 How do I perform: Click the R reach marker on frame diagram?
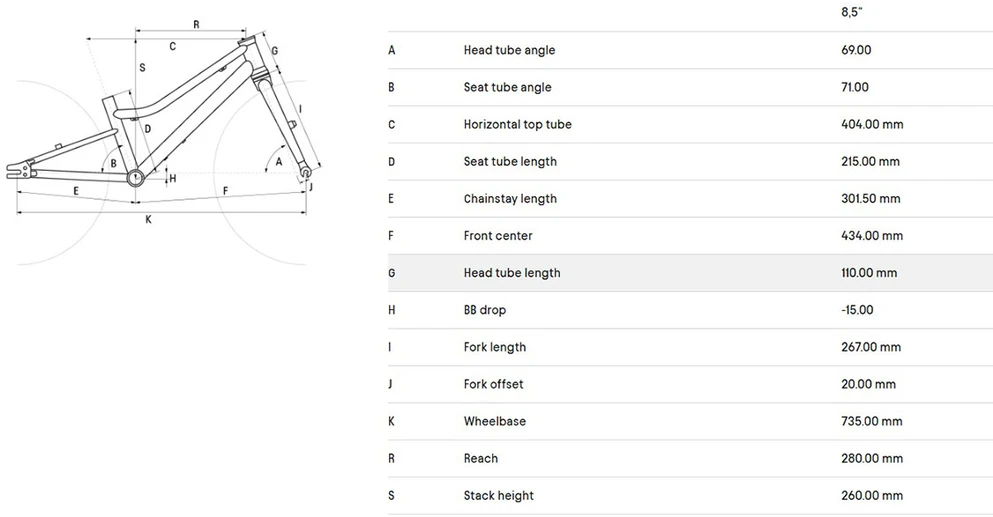pyautogui.click(x=196, y=25)
